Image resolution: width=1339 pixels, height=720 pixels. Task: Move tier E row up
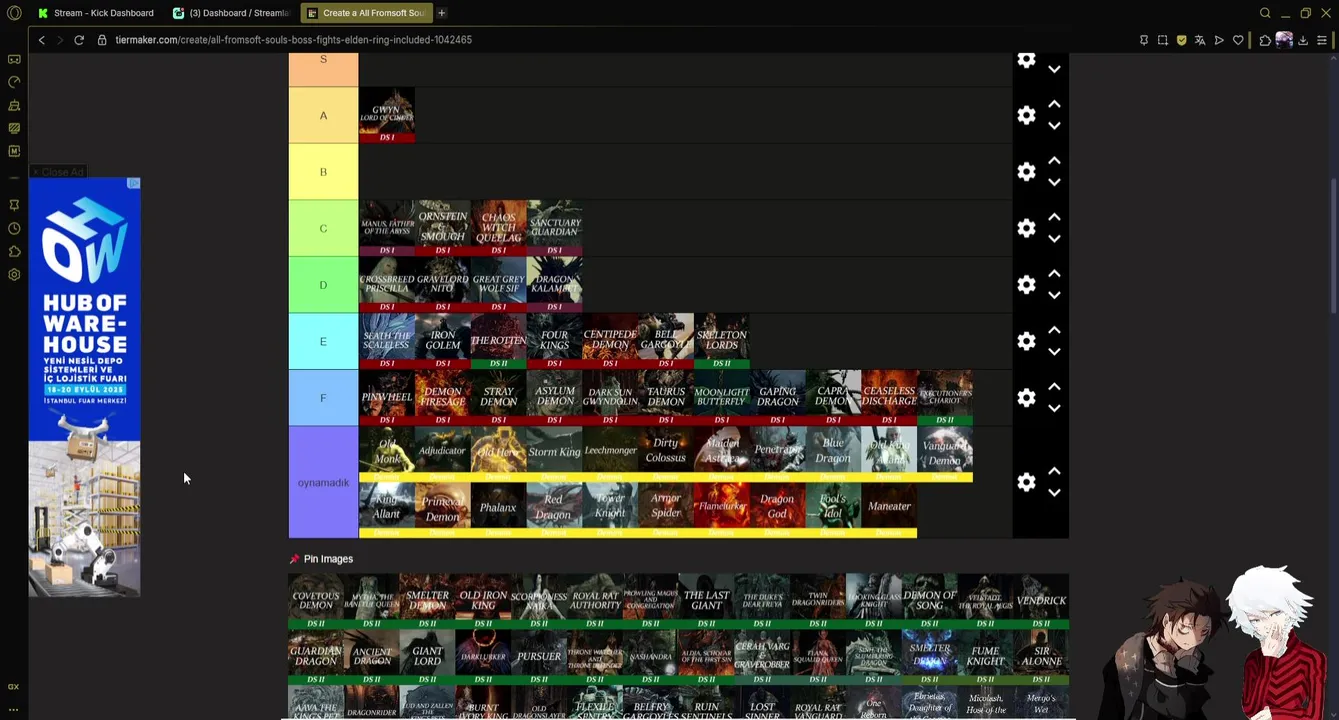[1054, 330]
